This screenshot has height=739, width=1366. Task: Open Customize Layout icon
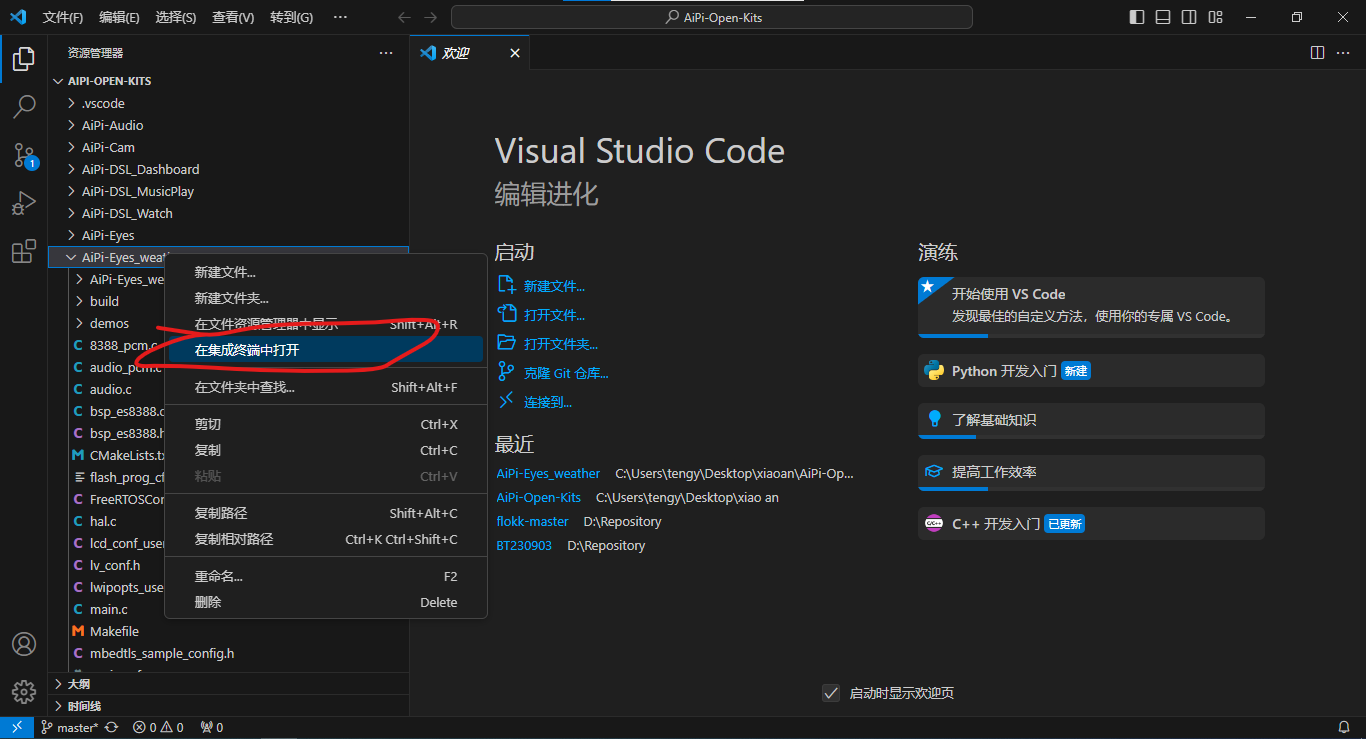click(x=1215, y=17)
